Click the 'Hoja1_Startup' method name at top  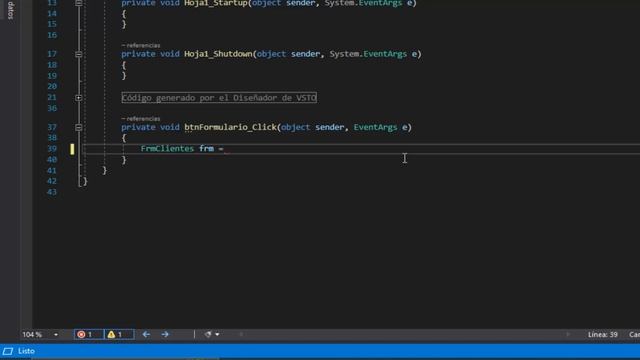[216, 3]
